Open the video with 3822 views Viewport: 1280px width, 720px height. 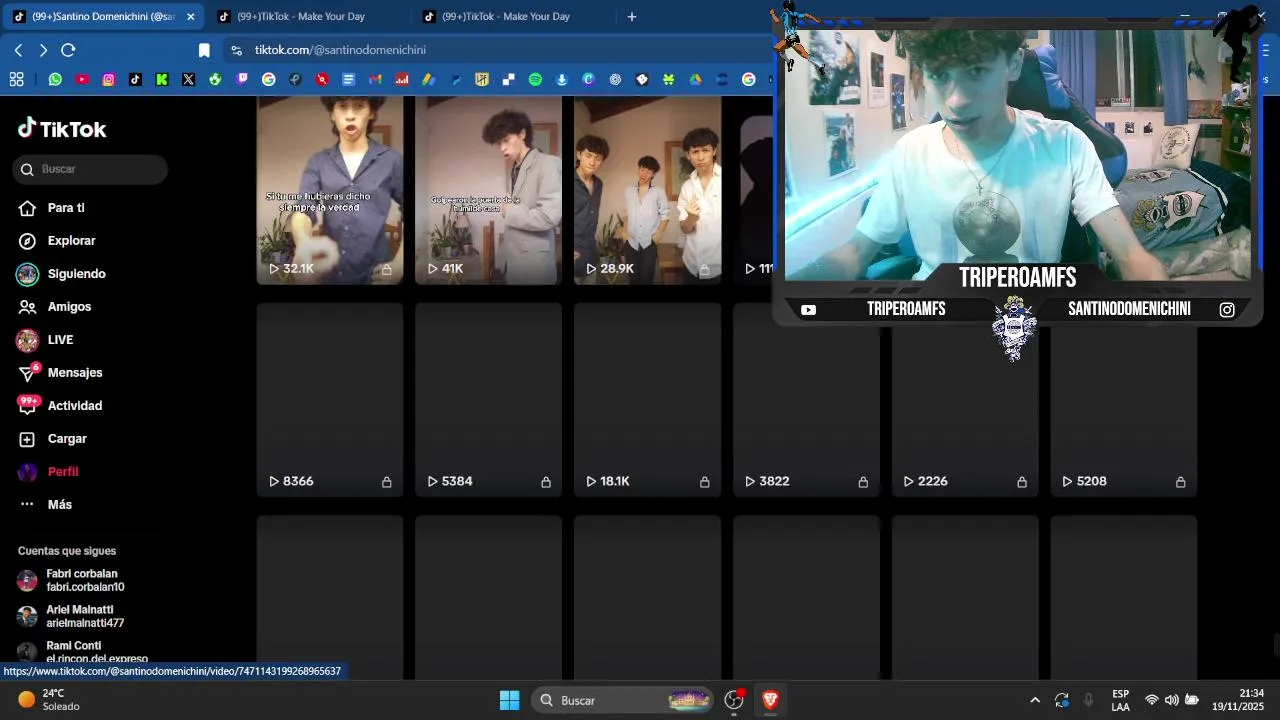(x=806, y=410)
